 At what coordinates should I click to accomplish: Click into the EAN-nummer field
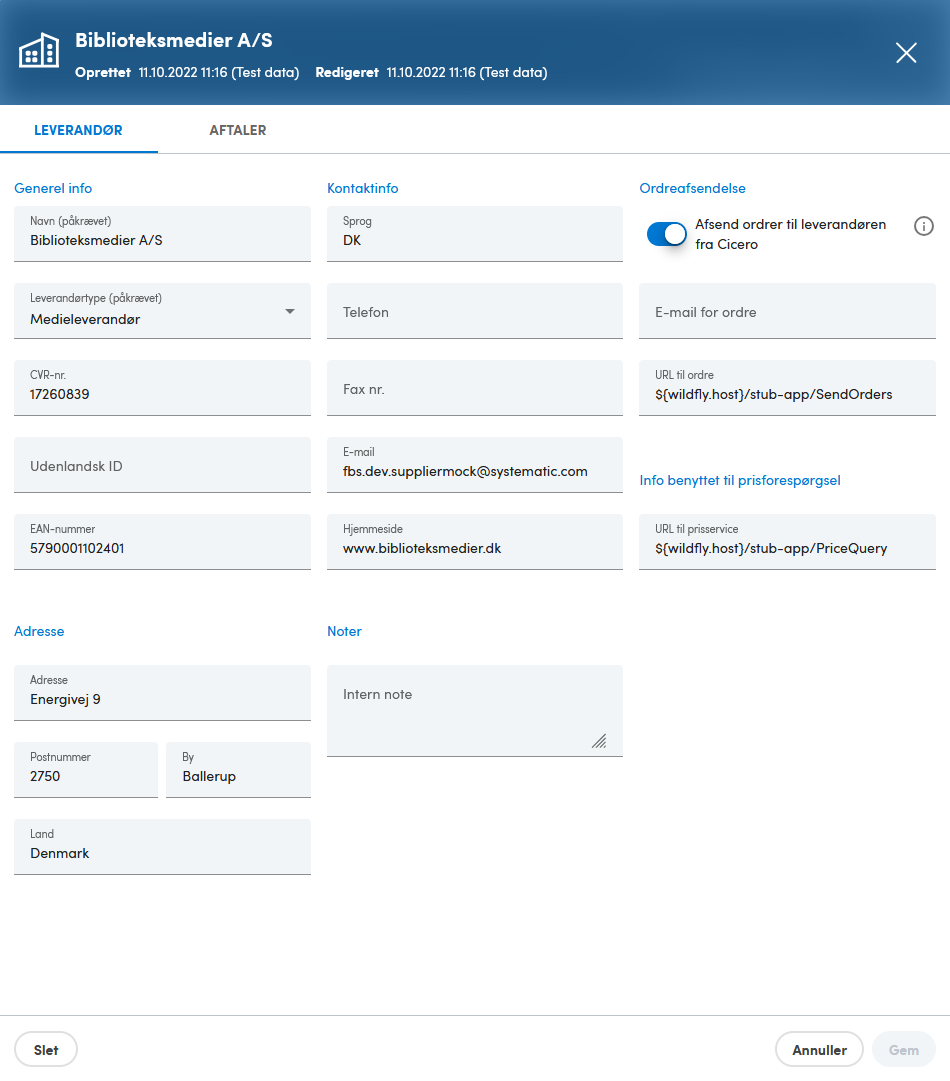point(162,542)
